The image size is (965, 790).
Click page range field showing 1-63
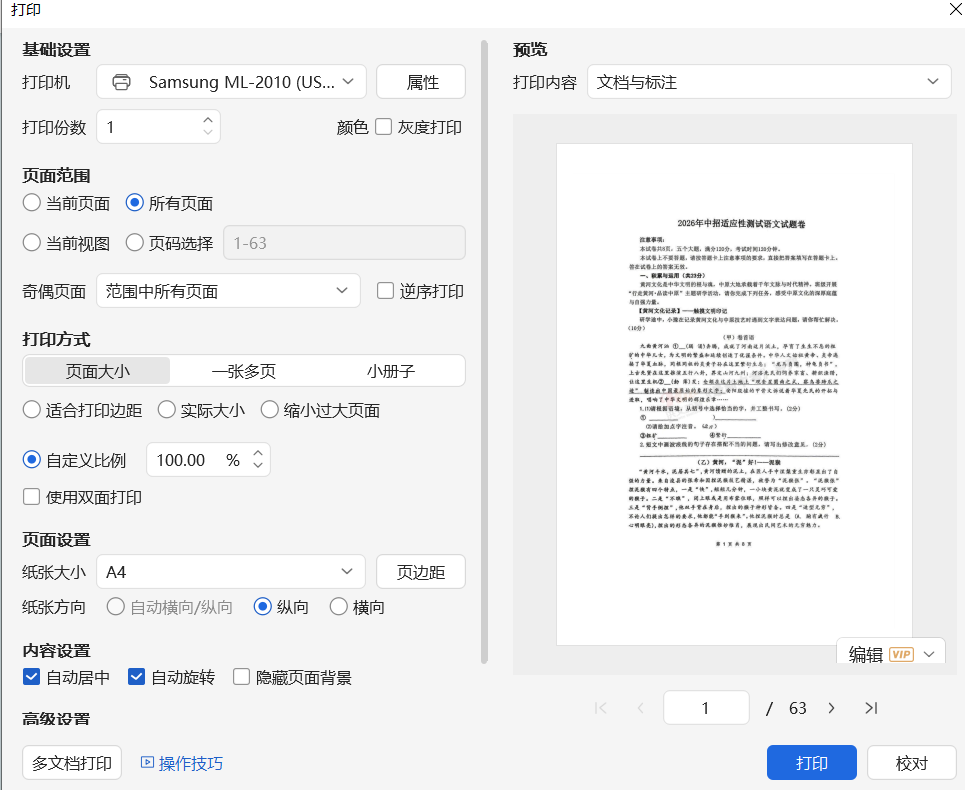point(345,242)
